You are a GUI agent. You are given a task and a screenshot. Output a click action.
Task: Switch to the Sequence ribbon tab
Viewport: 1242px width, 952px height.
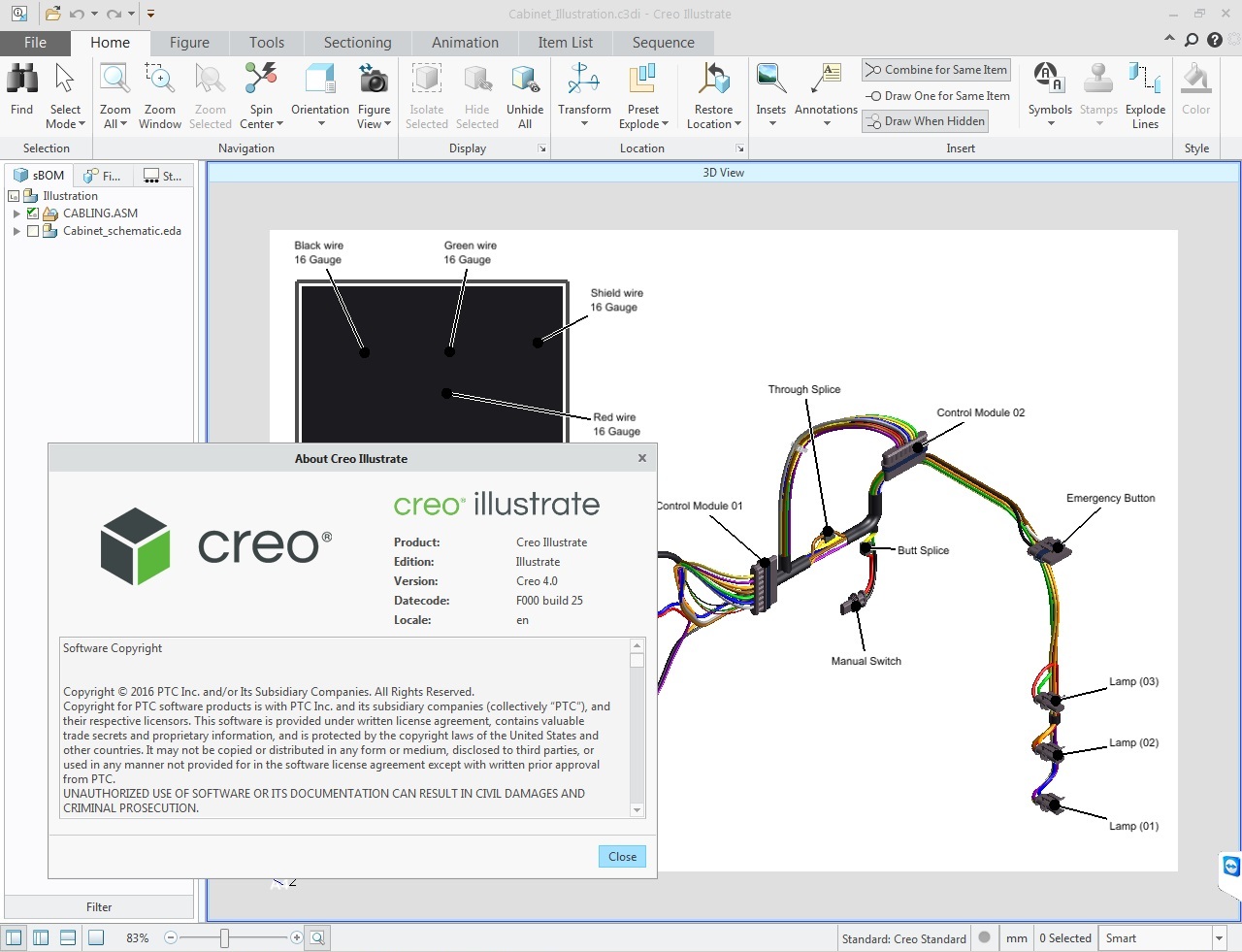(x=664, y=43)
